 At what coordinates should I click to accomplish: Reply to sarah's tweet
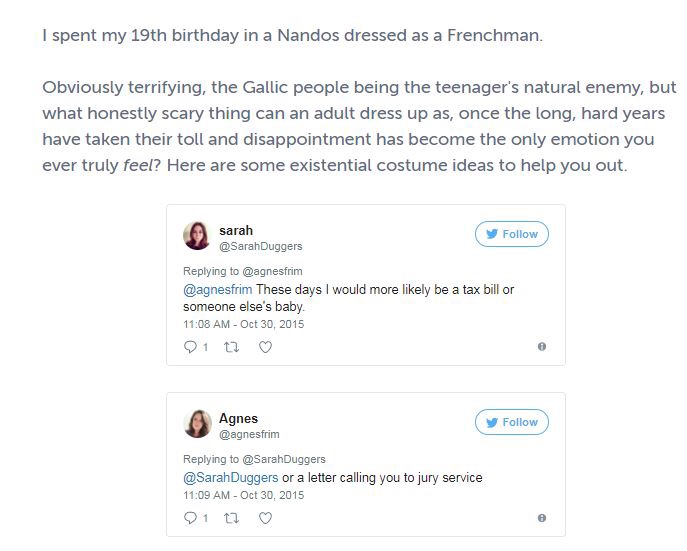pyautogui.click(x=191, y=347)
